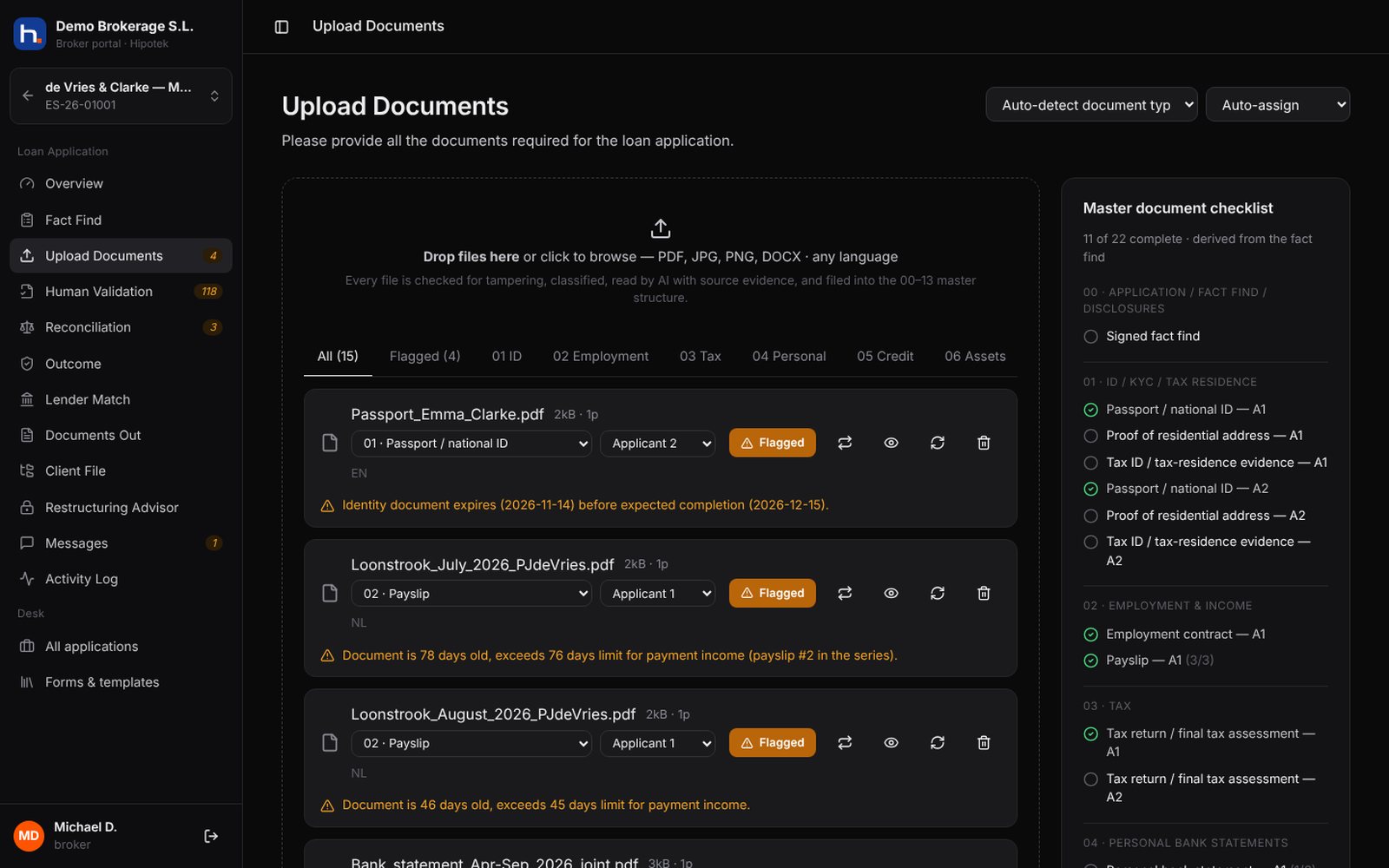1389x868 pixels.
Task: Preview Loonstrook_July_2026 file with eye icon
Action: (x=891, y=593)
